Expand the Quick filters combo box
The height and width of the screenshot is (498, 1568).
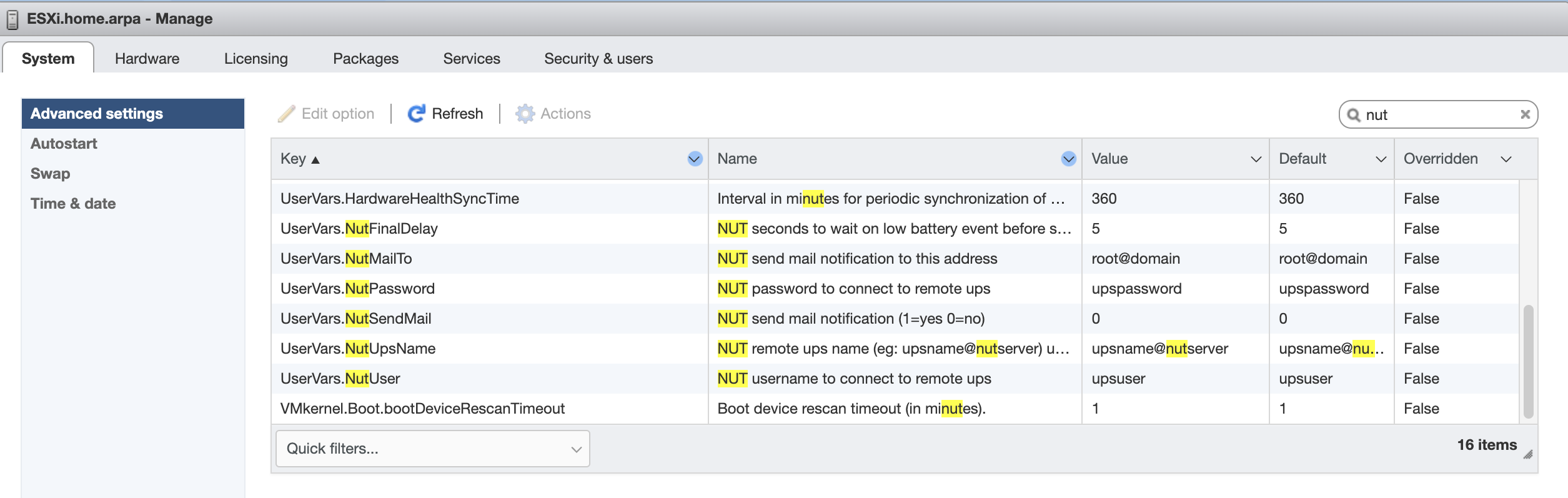point(433,449)
